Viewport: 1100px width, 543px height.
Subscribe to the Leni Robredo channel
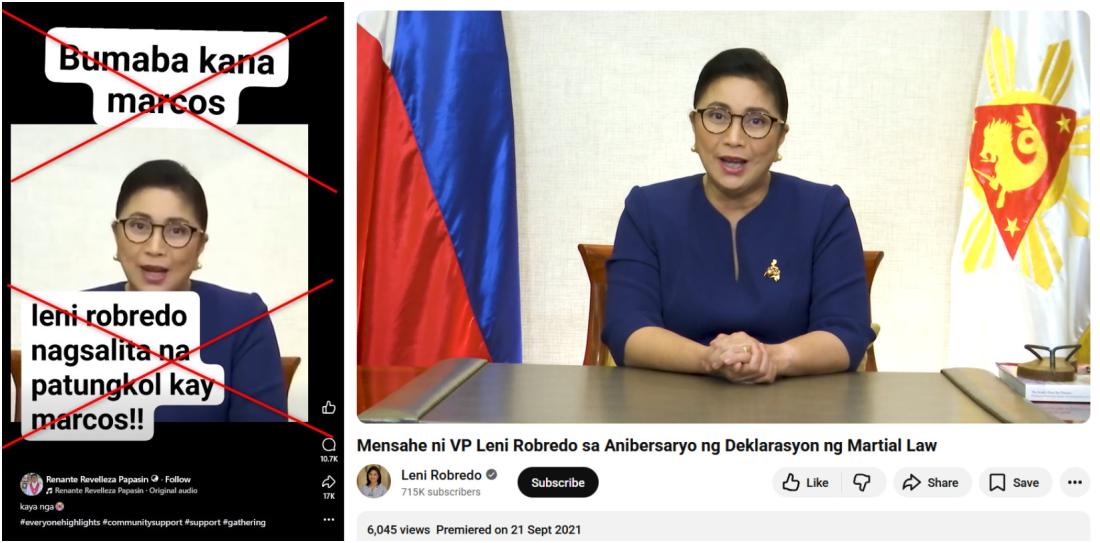click(558, 483)
